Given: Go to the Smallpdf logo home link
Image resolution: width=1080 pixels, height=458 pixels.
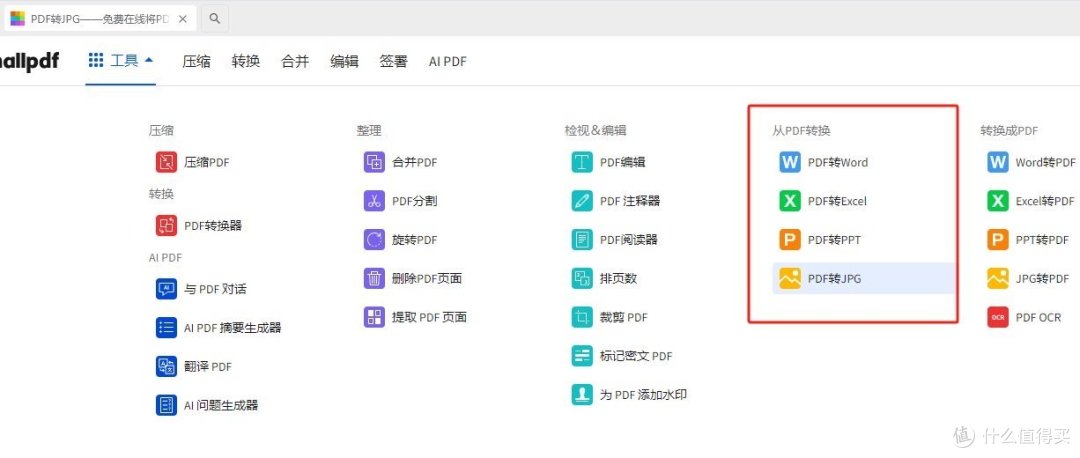Looking at the screenshot, I should click(x=30, y=61).
